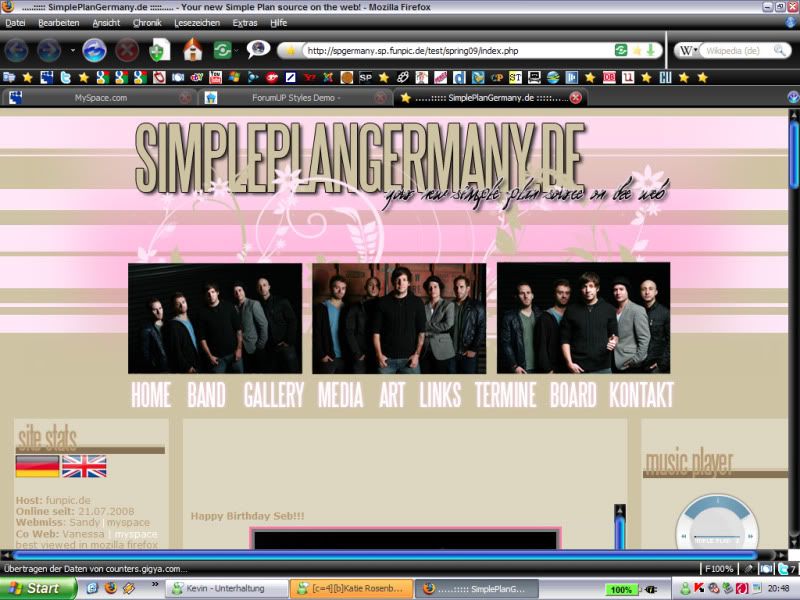
Task: Open the Ansicht menu
Action: [x=106, y=23]
